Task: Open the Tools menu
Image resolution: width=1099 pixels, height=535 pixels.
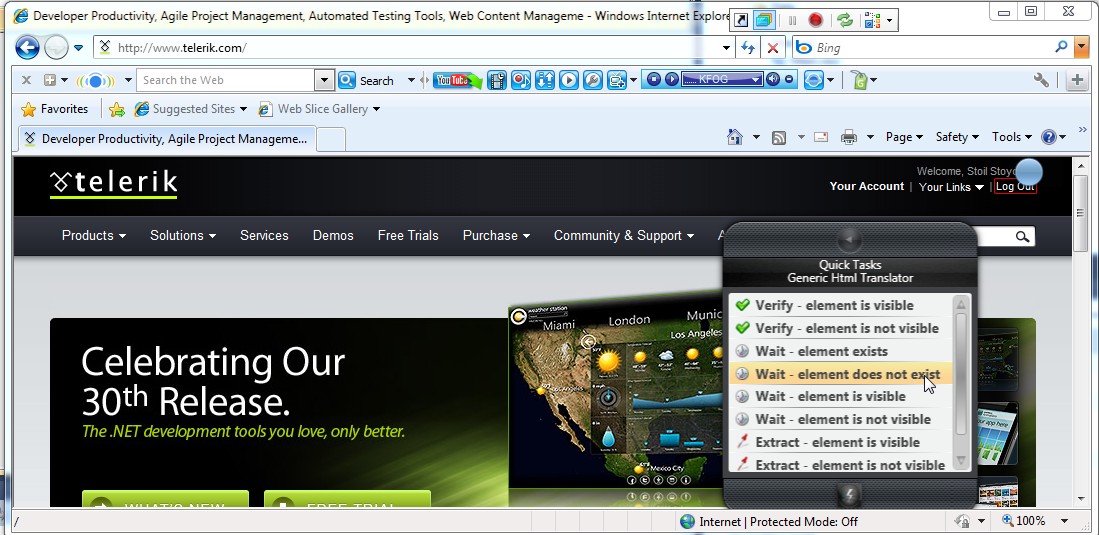Action: (x=1011, y=137)
